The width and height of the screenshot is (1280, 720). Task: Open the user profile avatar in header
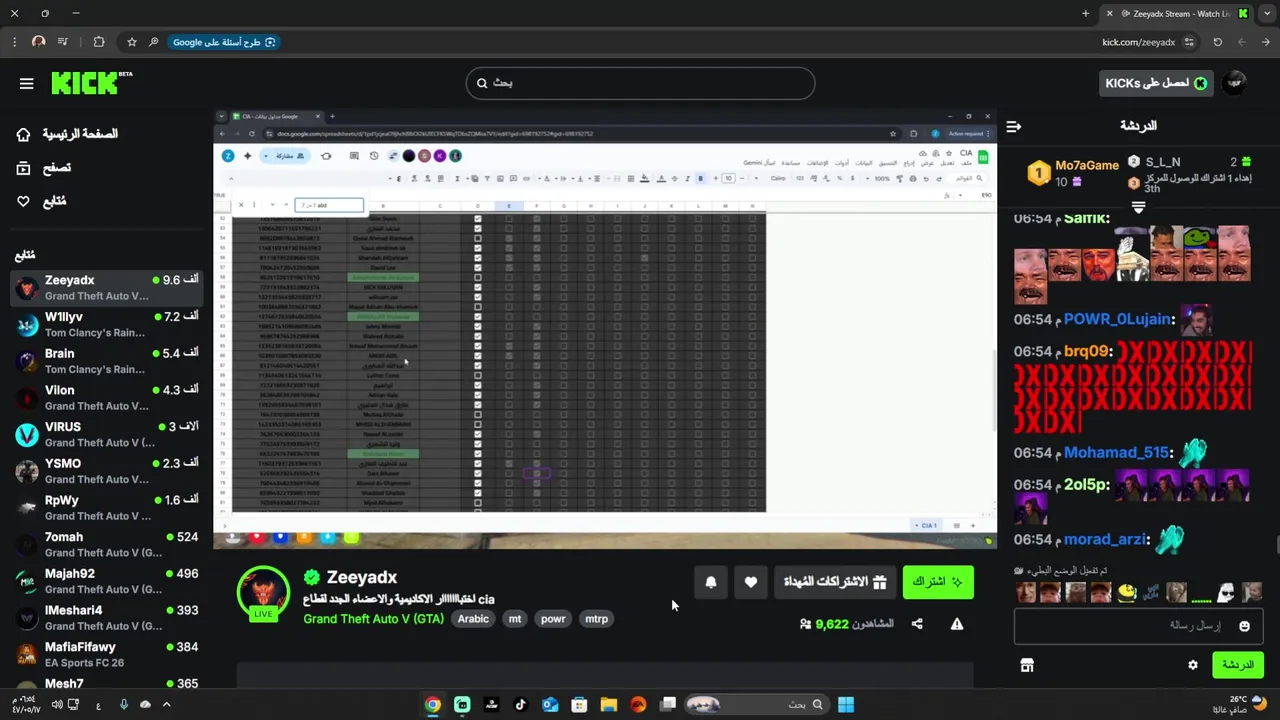1235,83
